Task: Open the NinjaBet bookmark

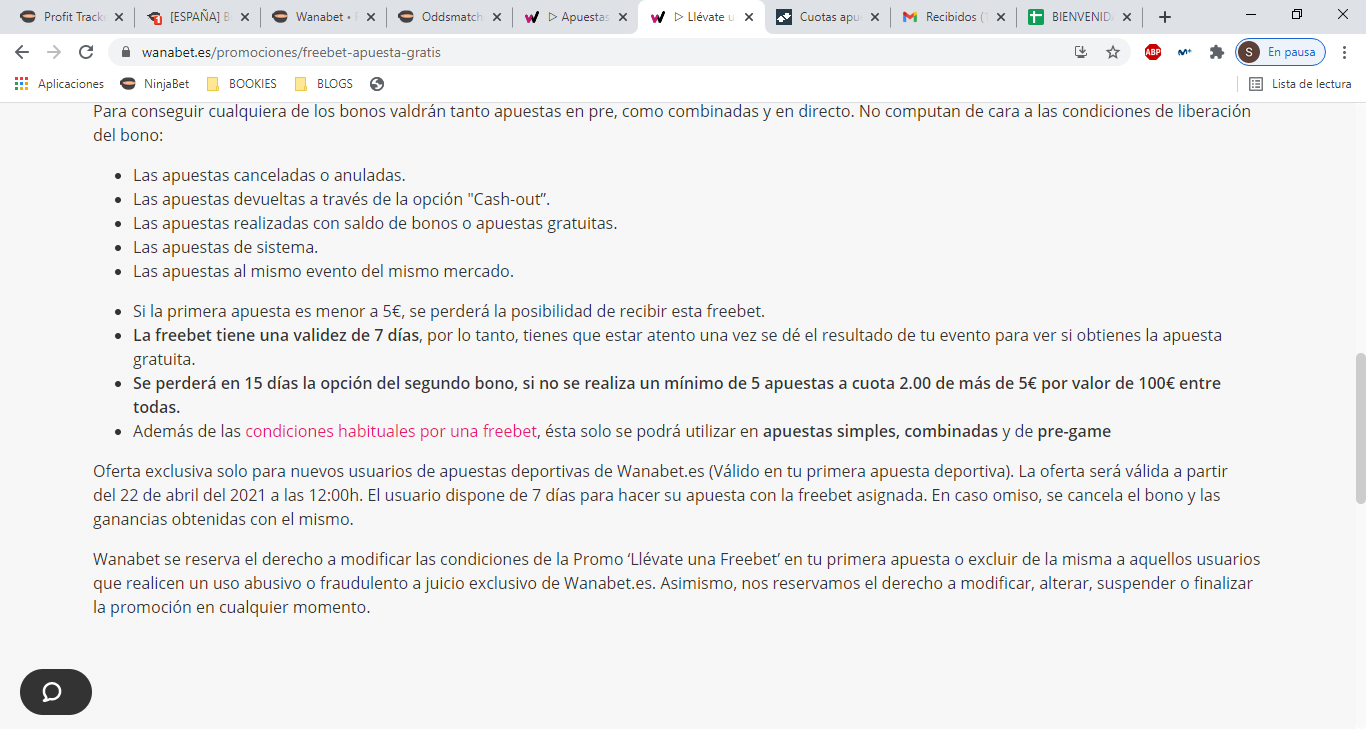Action: pos(155,84)
